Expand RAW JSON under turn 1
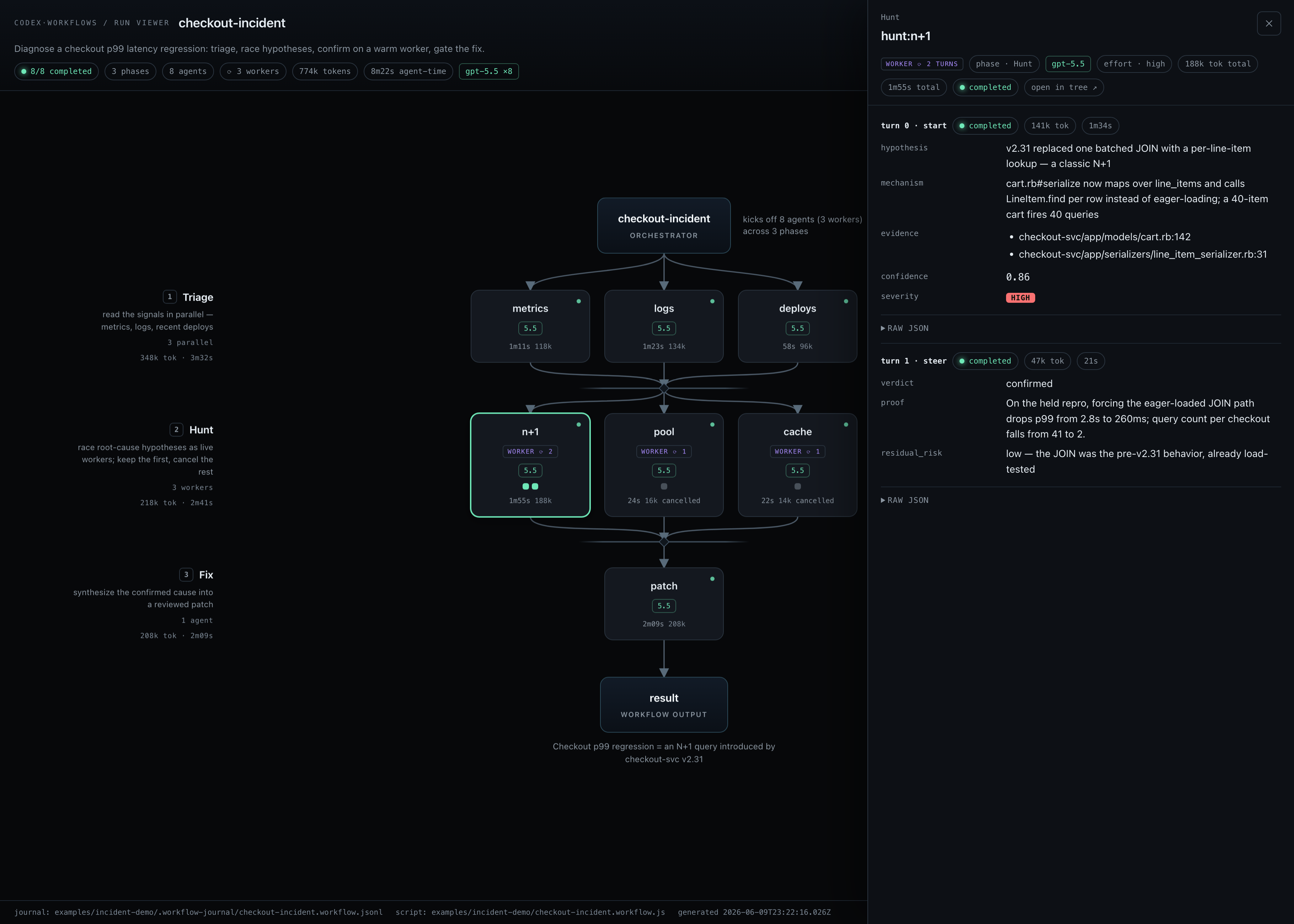The width and height of the screenshot is (1294, 924). click(x=905, y=500)
